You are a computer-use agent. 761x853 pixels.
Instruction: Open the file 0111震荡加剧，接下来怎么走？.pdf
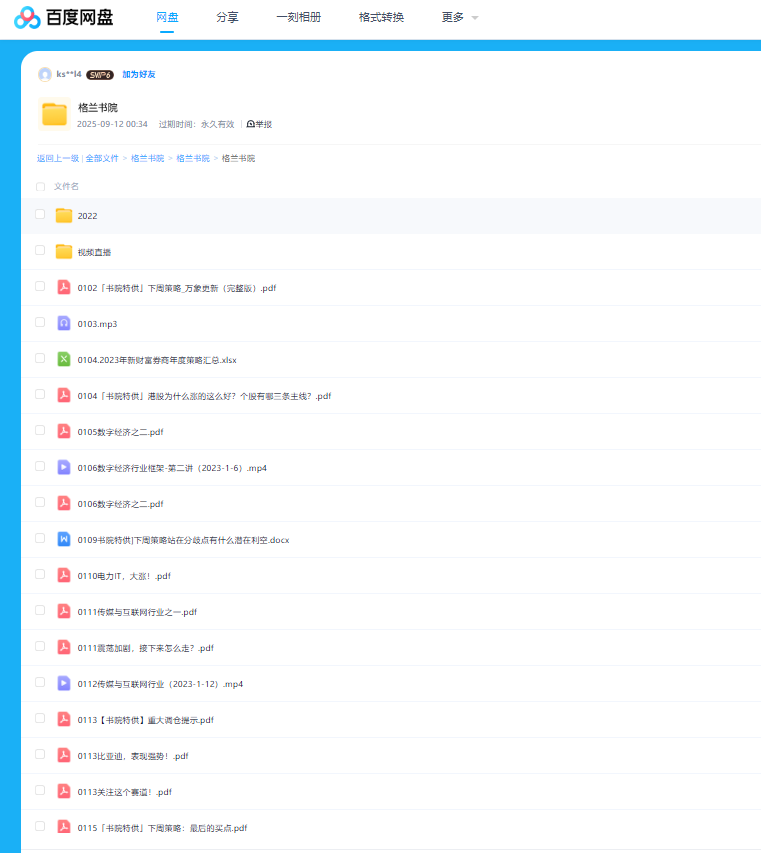[146, 648]
